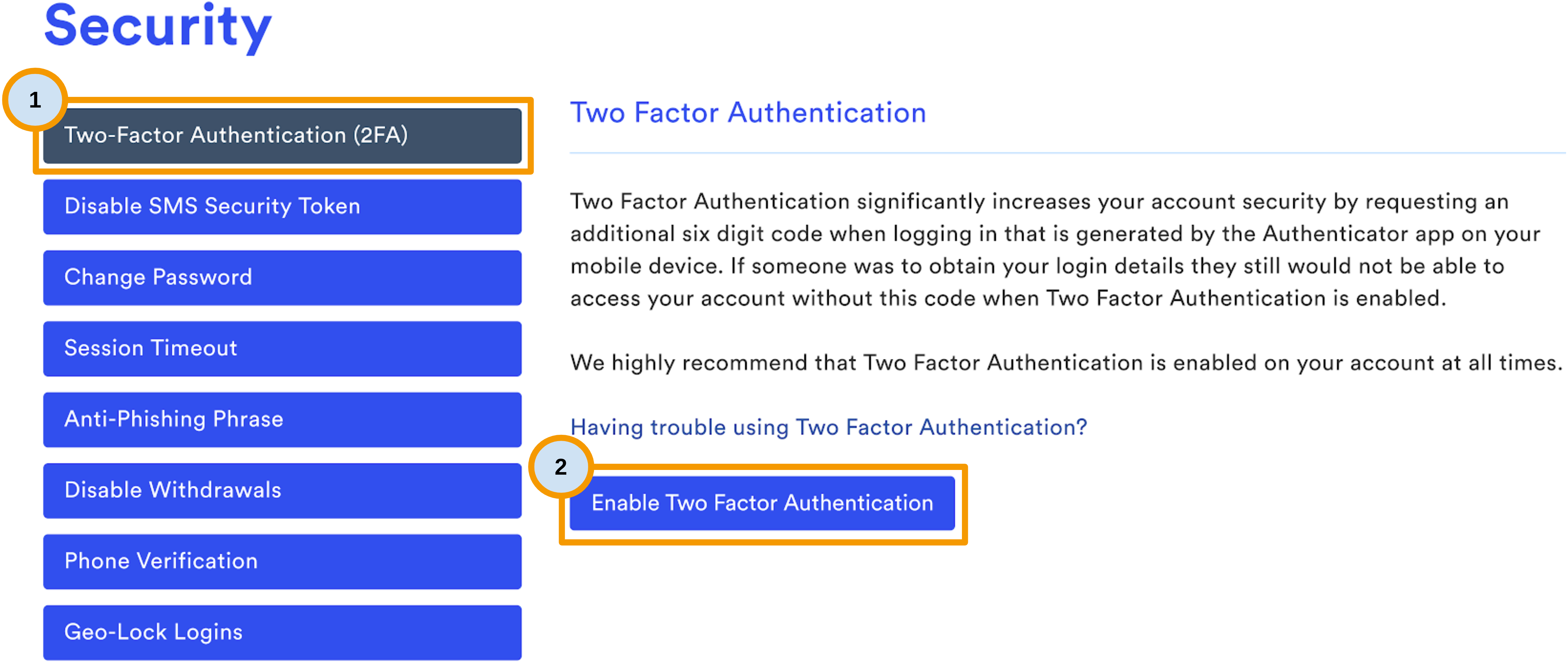Select Disable Withdrawals option
1568x664 pixels.
[x=270, y=490]
